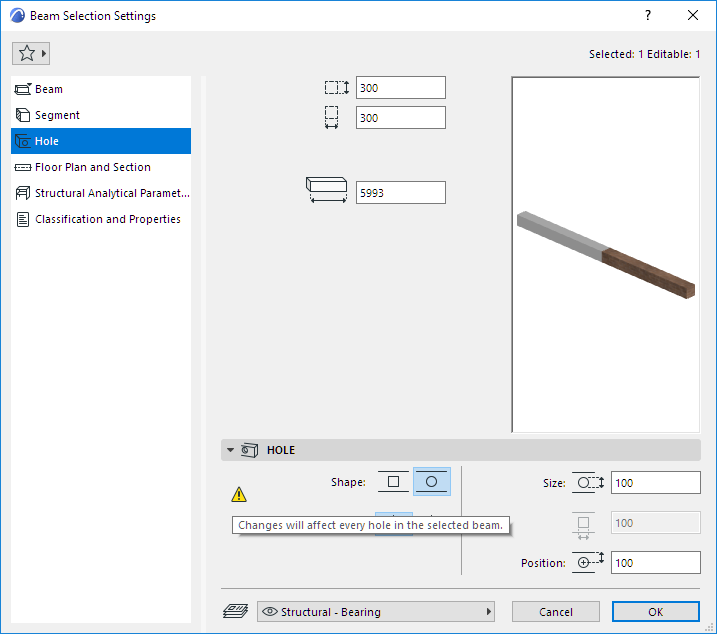This screenshot has width=717, height=634.
Task: Open Floor Plan and Section page
Action: [x=101, y=167]
